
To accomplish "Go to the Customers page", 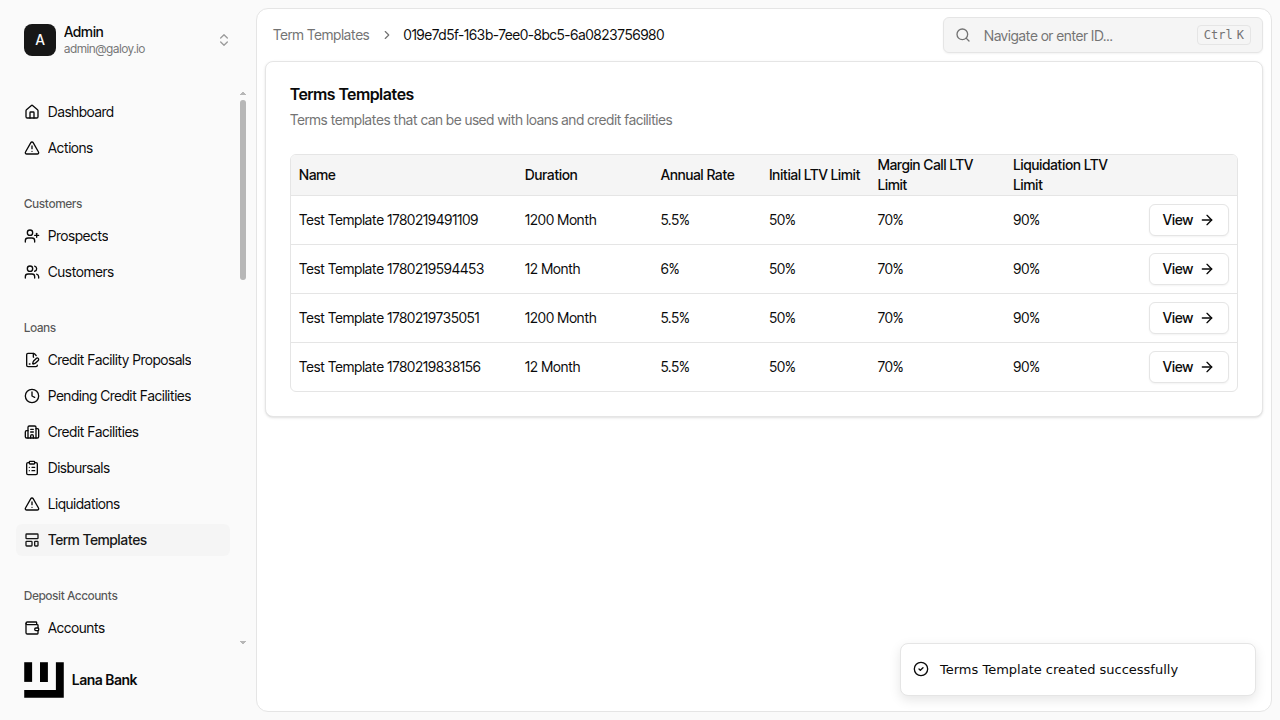I will 123,272.
